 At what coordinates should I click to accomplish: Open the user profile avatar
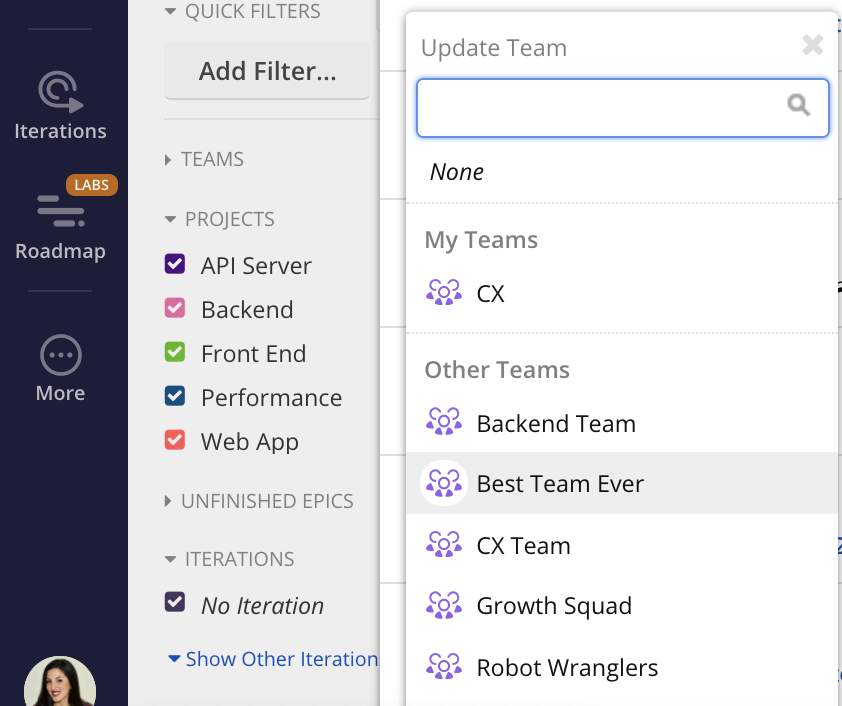(60, 681)
